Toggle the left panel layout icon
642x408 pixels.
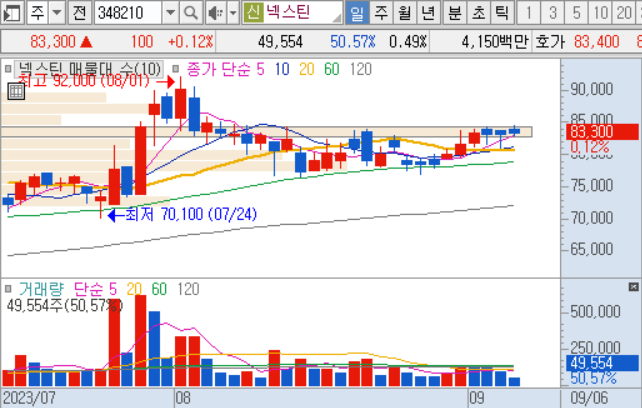[11, 13]
